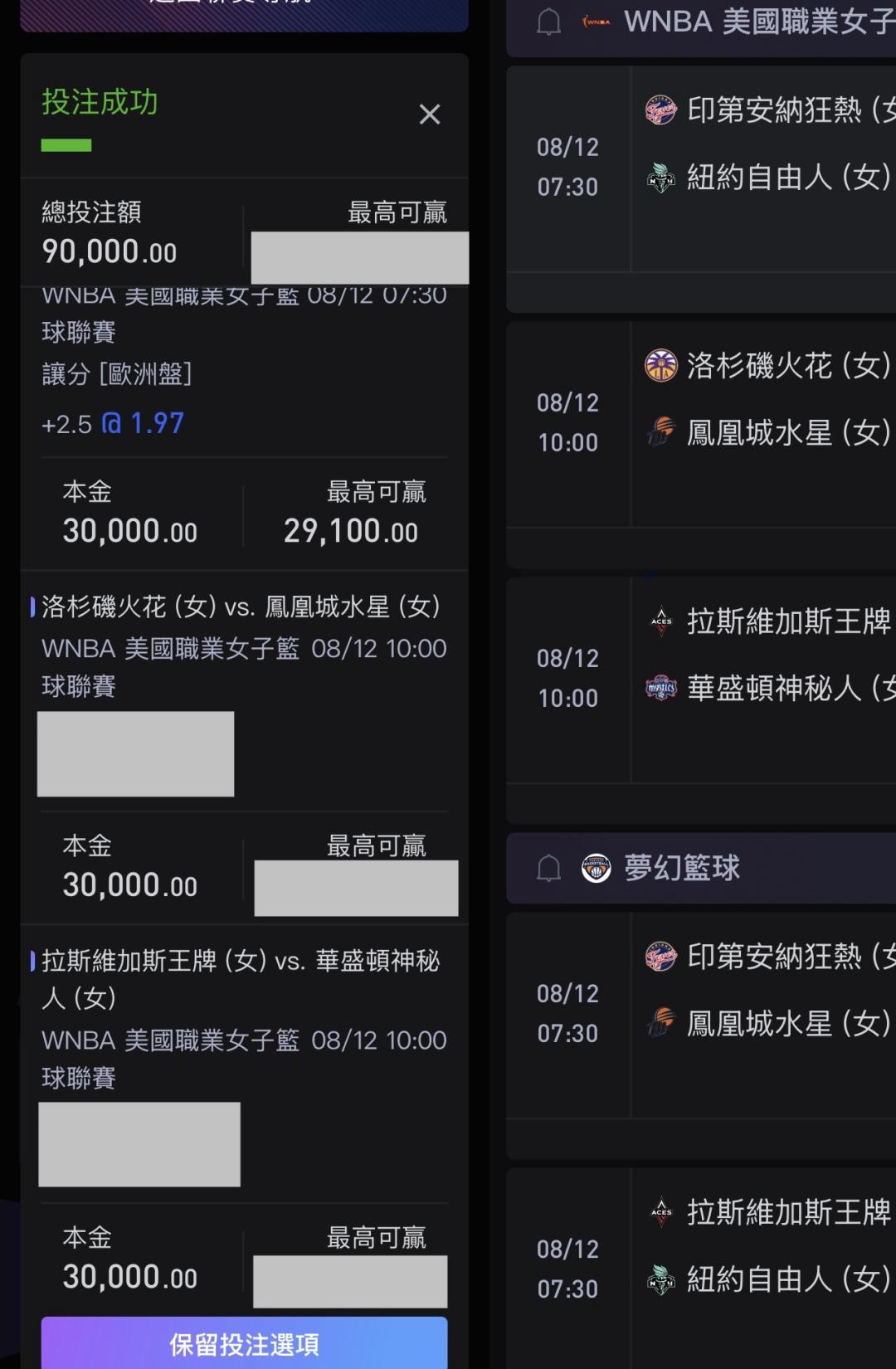Click the 華盛頓神秘人 Mystics logo
896x1369 pixels.
(x=660, y=688)
